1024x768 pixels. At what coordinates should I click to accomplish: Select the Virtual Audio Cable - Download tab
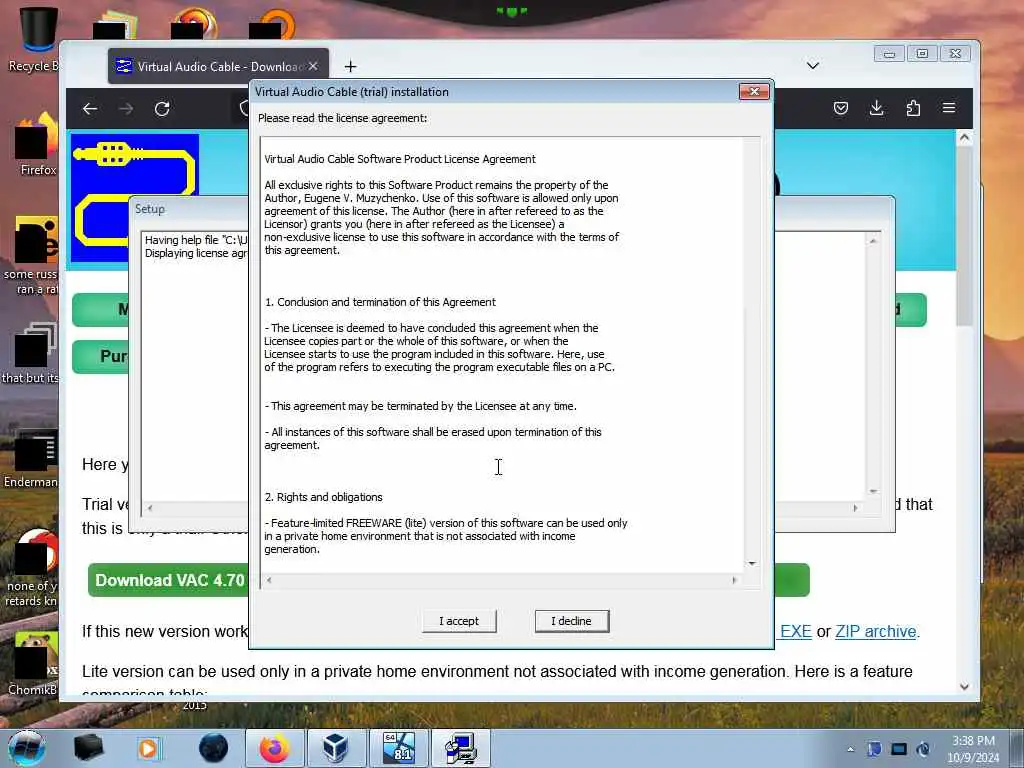pos(218,67)
